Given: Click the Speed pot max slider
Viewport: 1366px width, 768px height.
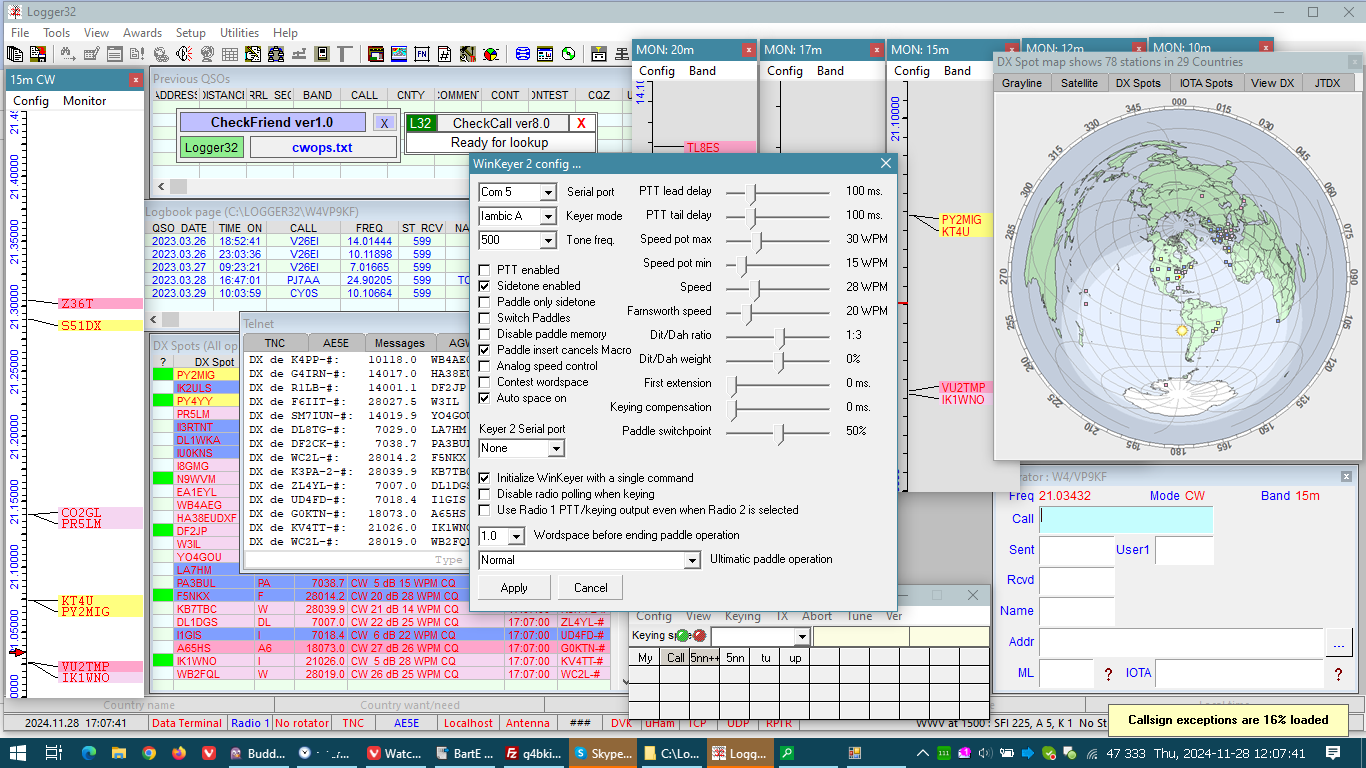Looking at the screenshot, I should (777, 239).
